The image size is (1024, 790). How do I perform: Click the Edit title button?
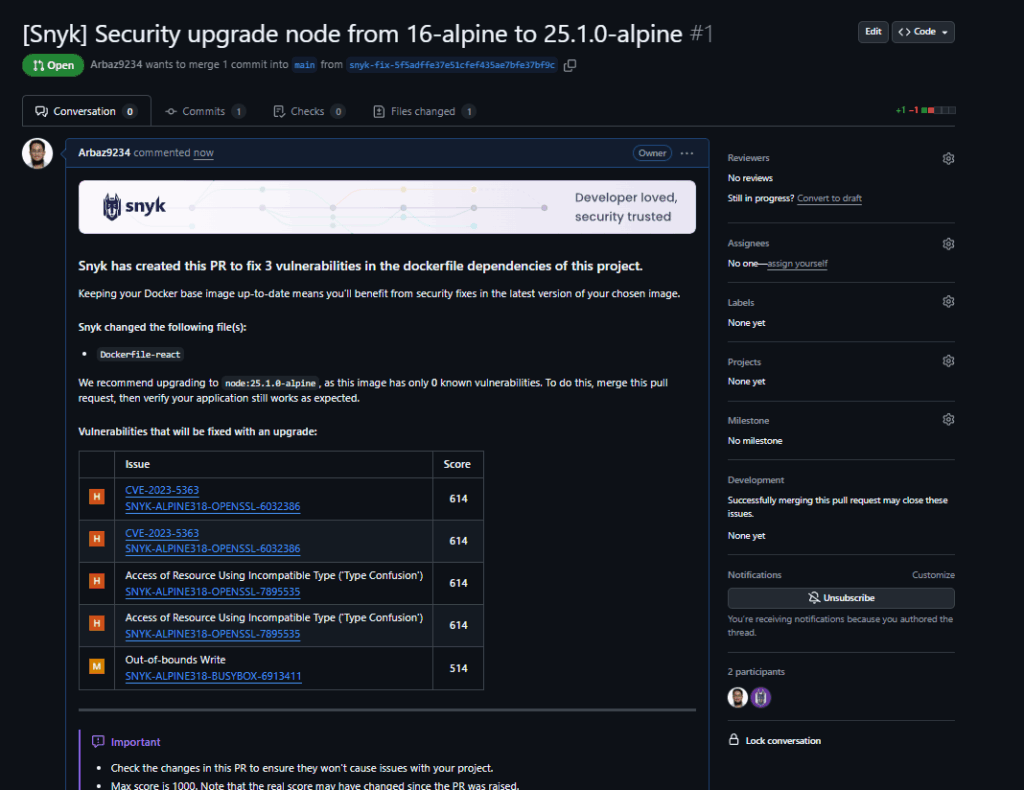coord(872,32)
